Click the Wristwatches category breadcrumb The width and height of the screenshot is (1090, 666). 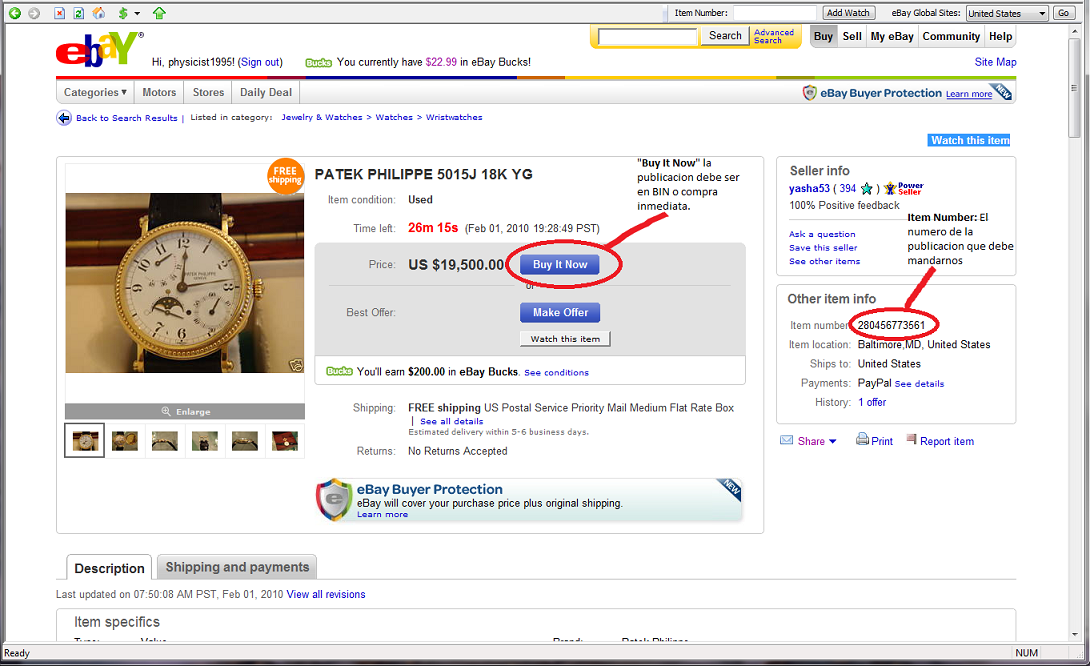pos(454,117)
